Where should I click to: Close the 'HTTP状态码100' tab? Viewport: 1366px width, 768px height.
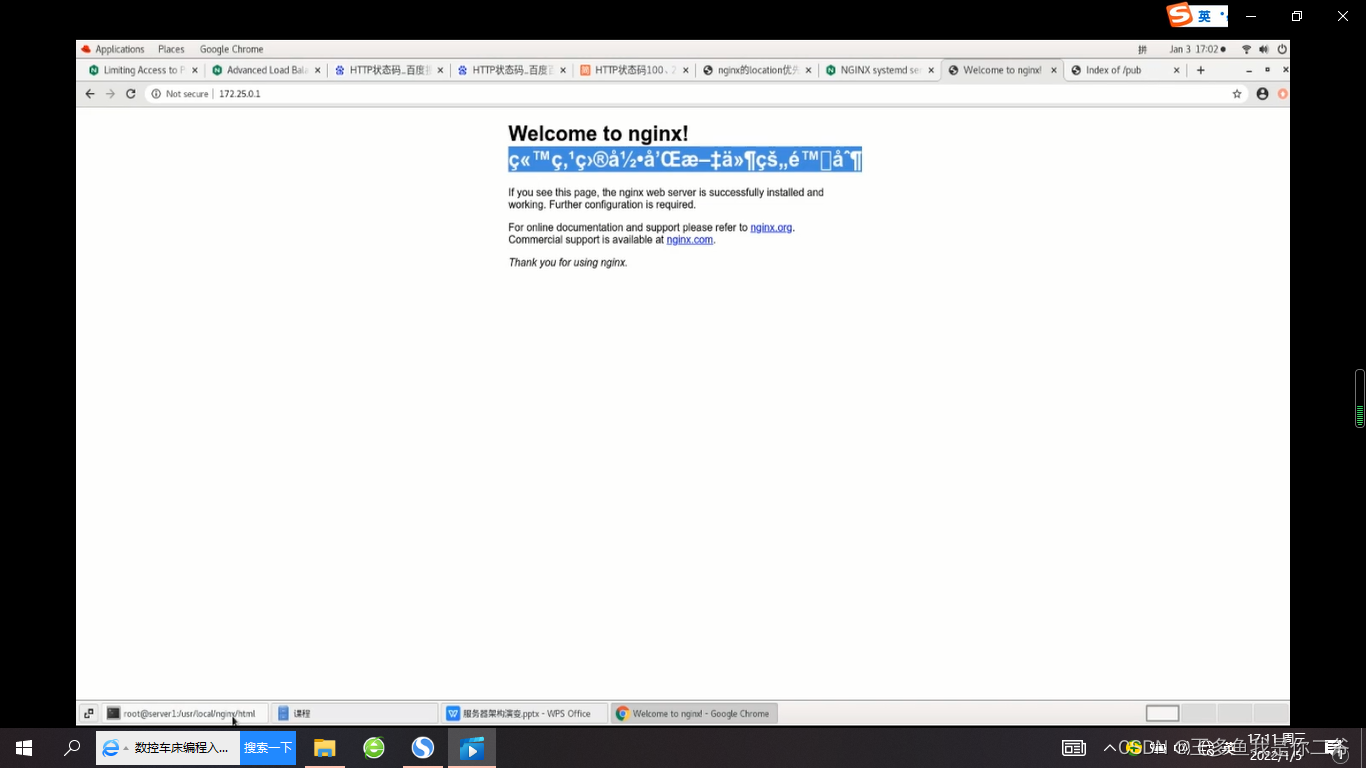pos(686,70)
